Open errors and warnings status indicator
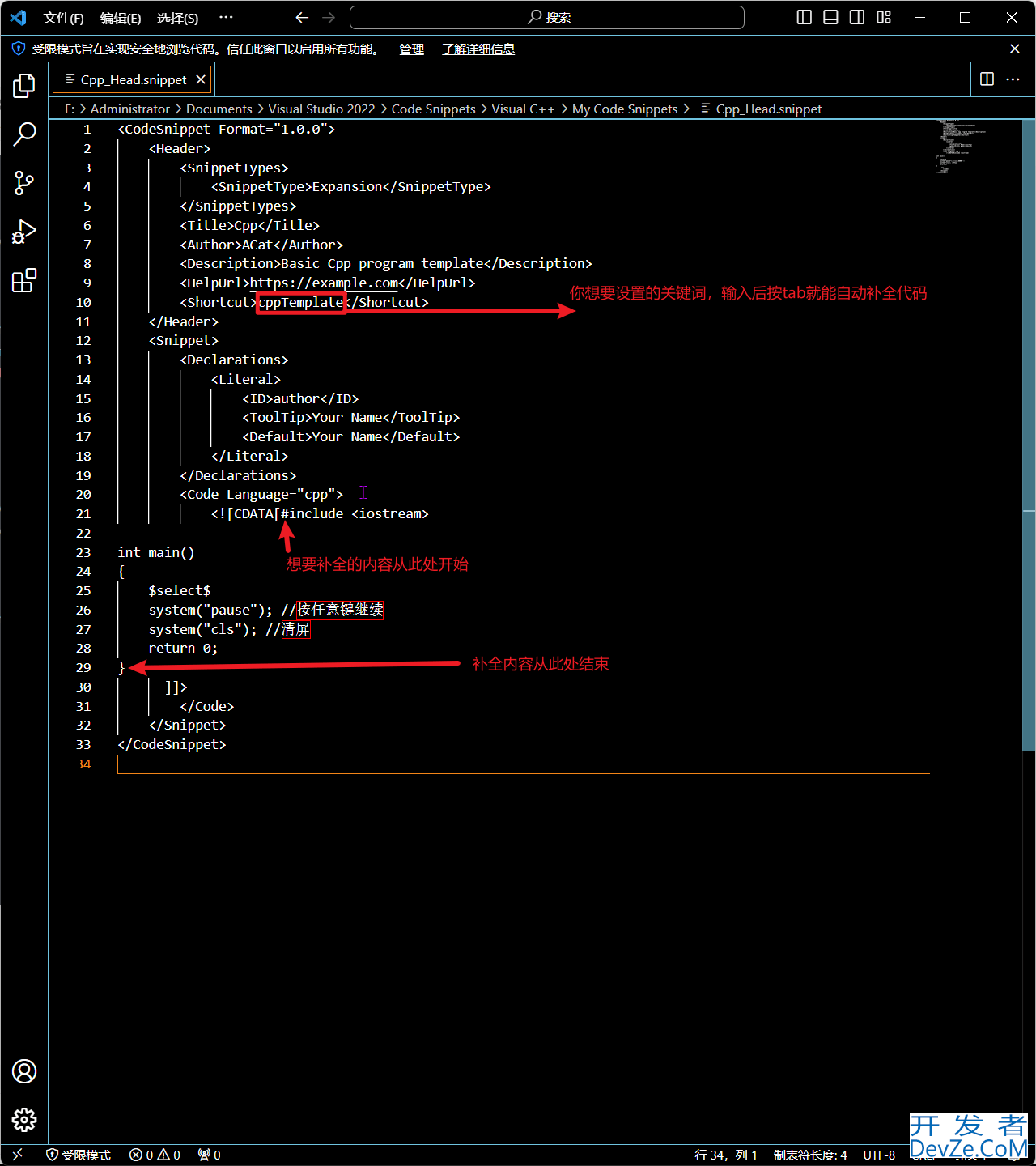Screen dimensions: 1036x1166 155,1155
